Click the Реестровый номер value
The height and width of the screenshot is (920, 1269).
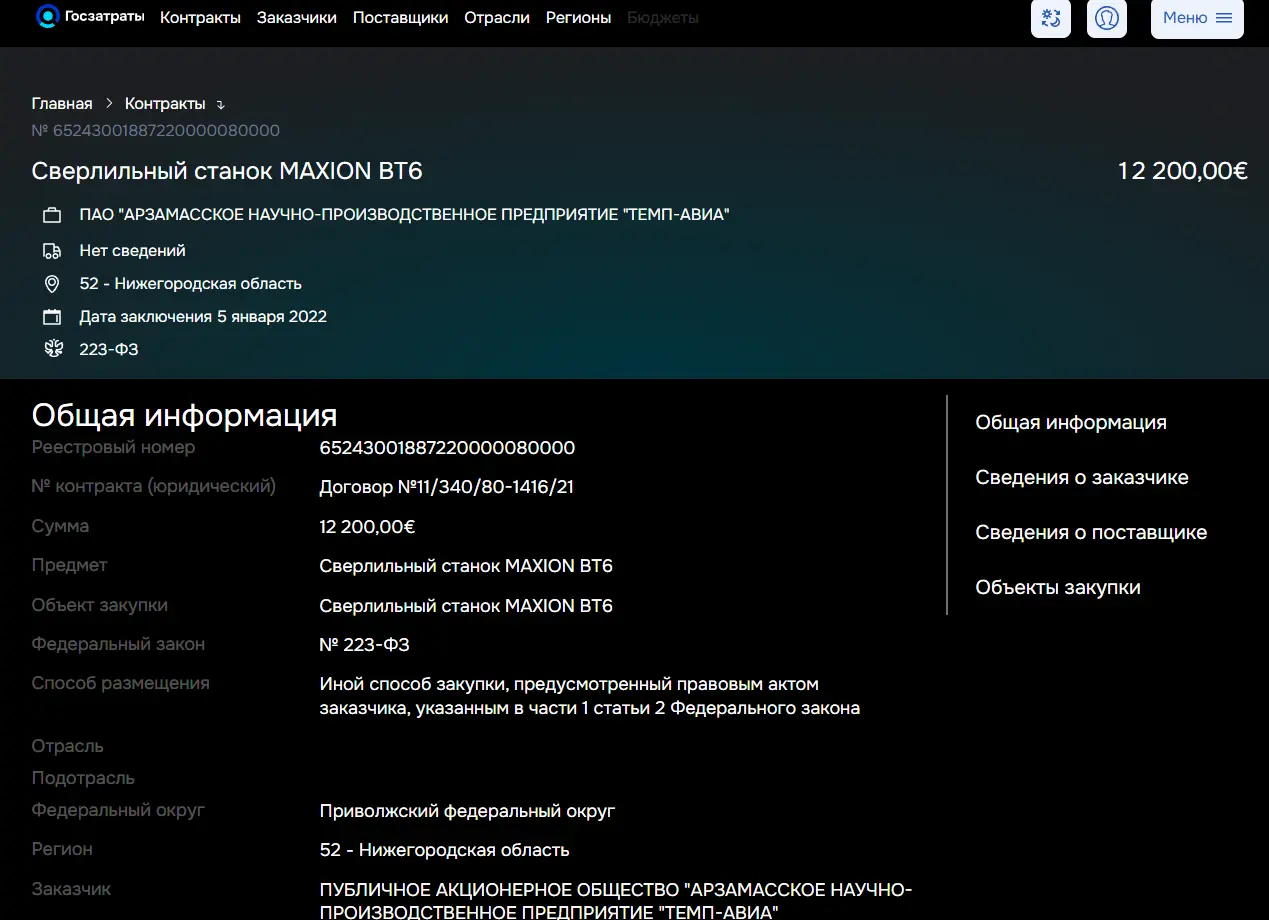tap(447, 448)
